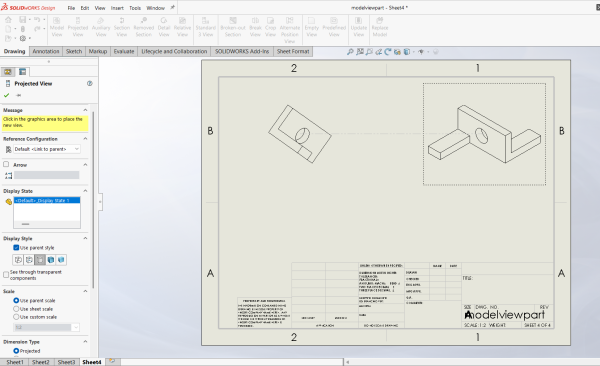Click the Standard 3 View tool

pyautogui.click(x=205, y=27)
